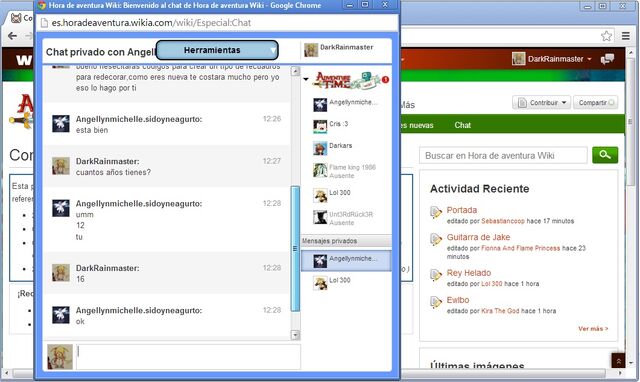This screenshot has width=640, height=382.
Task: Click the chat scroll down arrow
Action: (296, 335)
